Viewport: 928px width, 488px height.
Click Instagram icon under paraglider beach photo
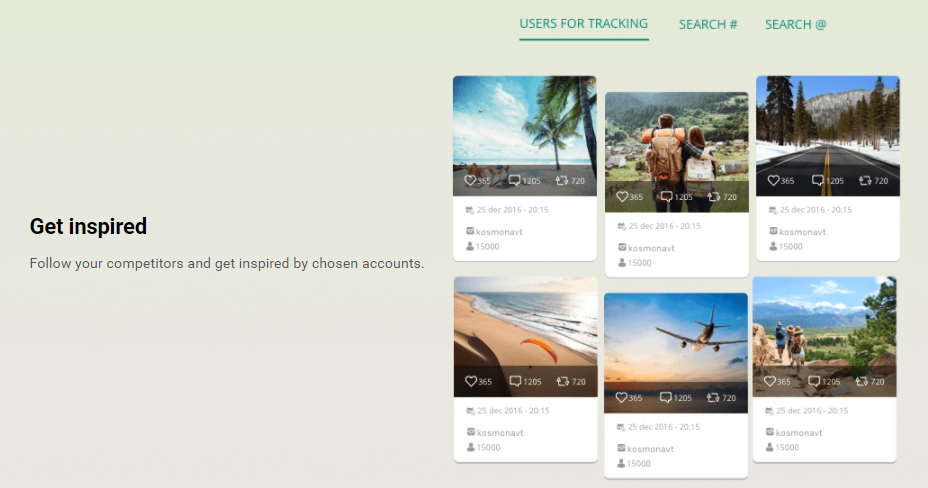[471, 432]
